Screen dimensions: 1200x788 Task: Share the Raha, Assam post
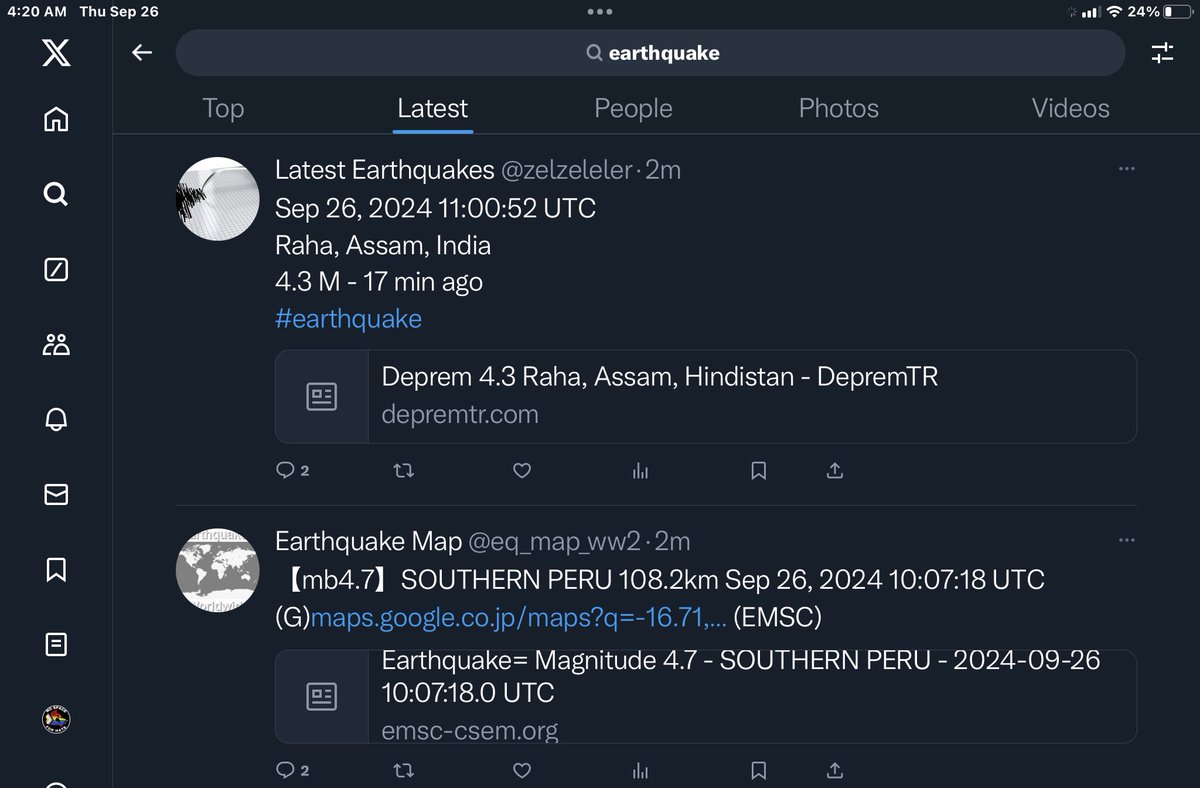pyautogui.click(x=835, y=470)
